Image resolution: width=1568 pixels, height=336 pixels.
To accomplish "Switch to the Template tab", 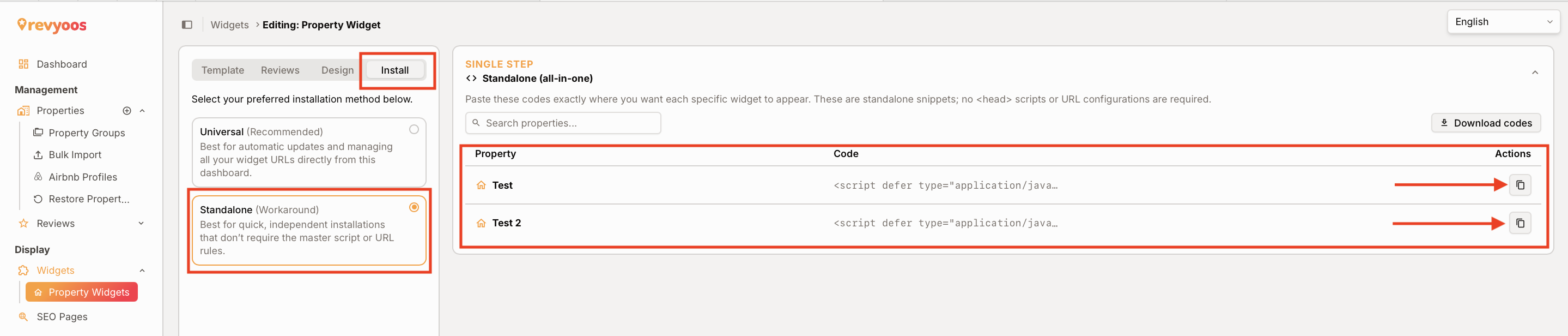I will [x=223, y=70].
